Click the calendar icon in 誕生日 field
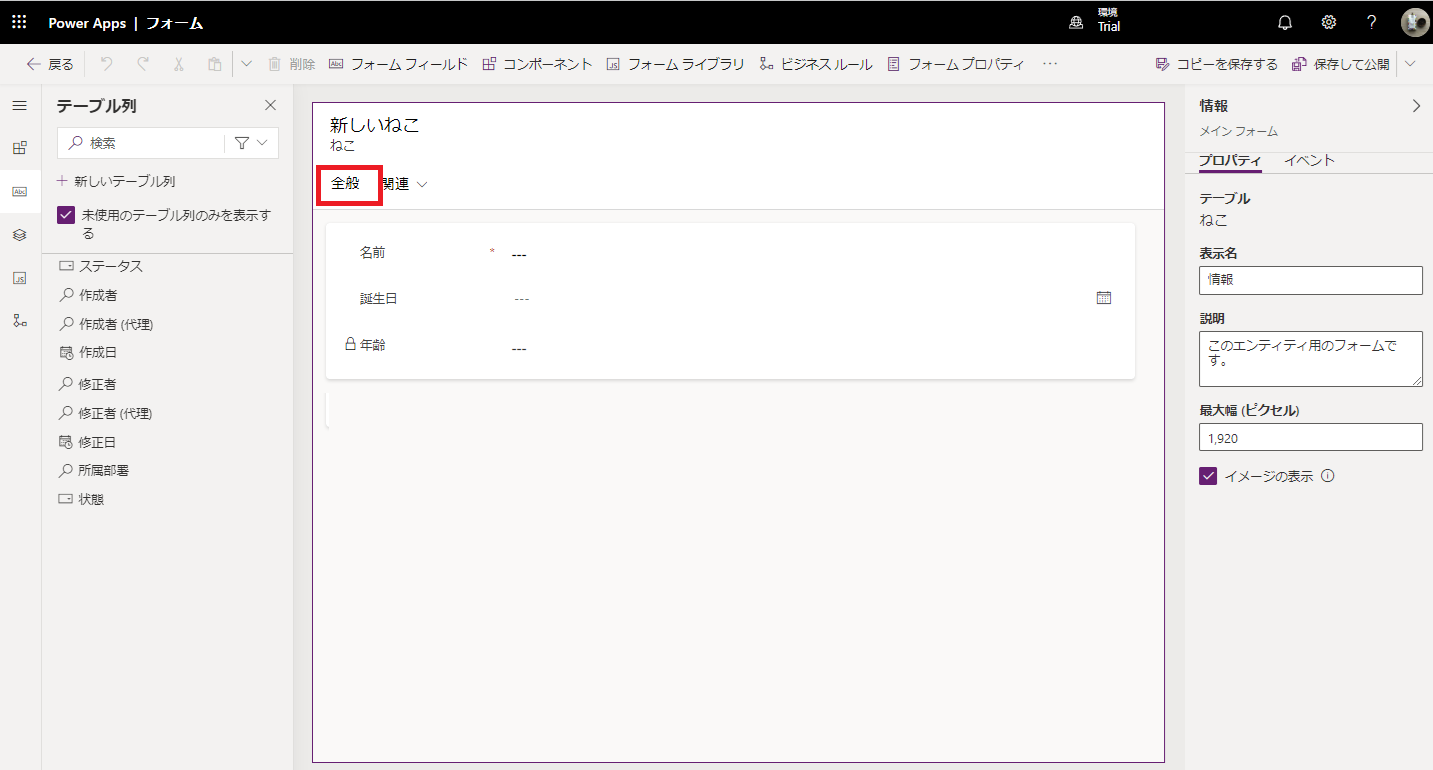 point(1103,298)
